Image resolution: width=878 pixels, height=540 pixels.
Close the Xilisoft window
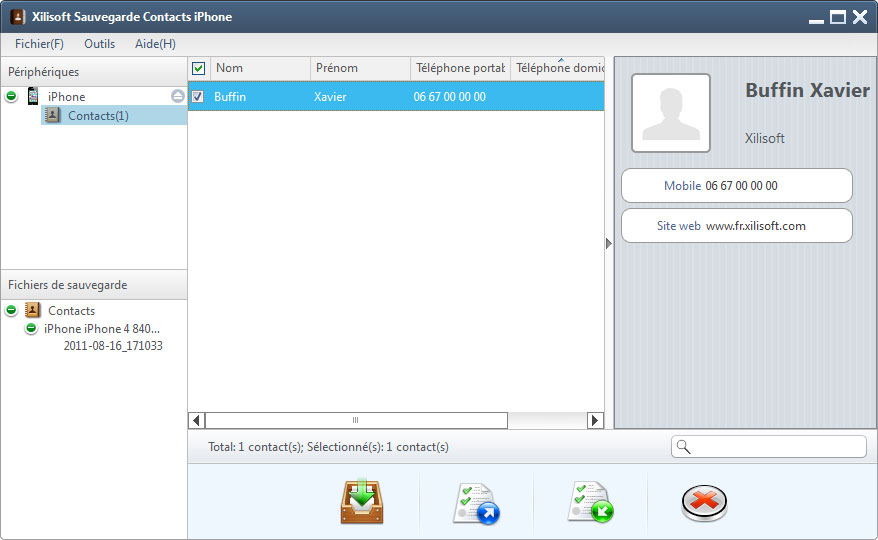tap(860, 17)
